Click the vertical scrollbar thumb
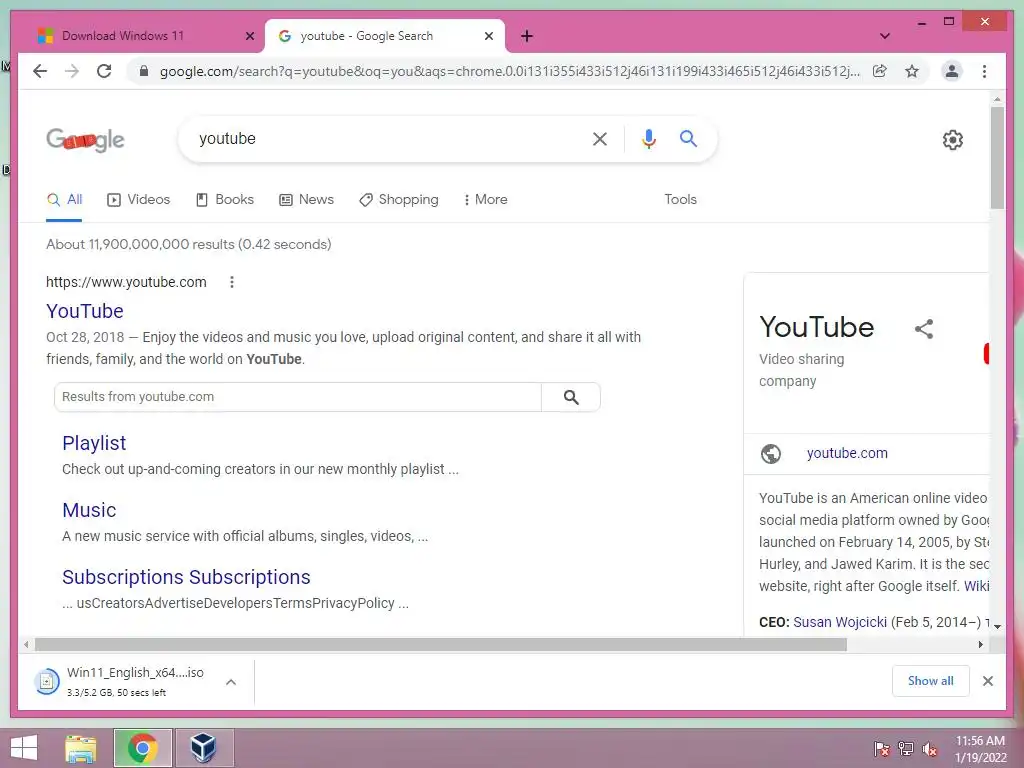 [997, 158]
